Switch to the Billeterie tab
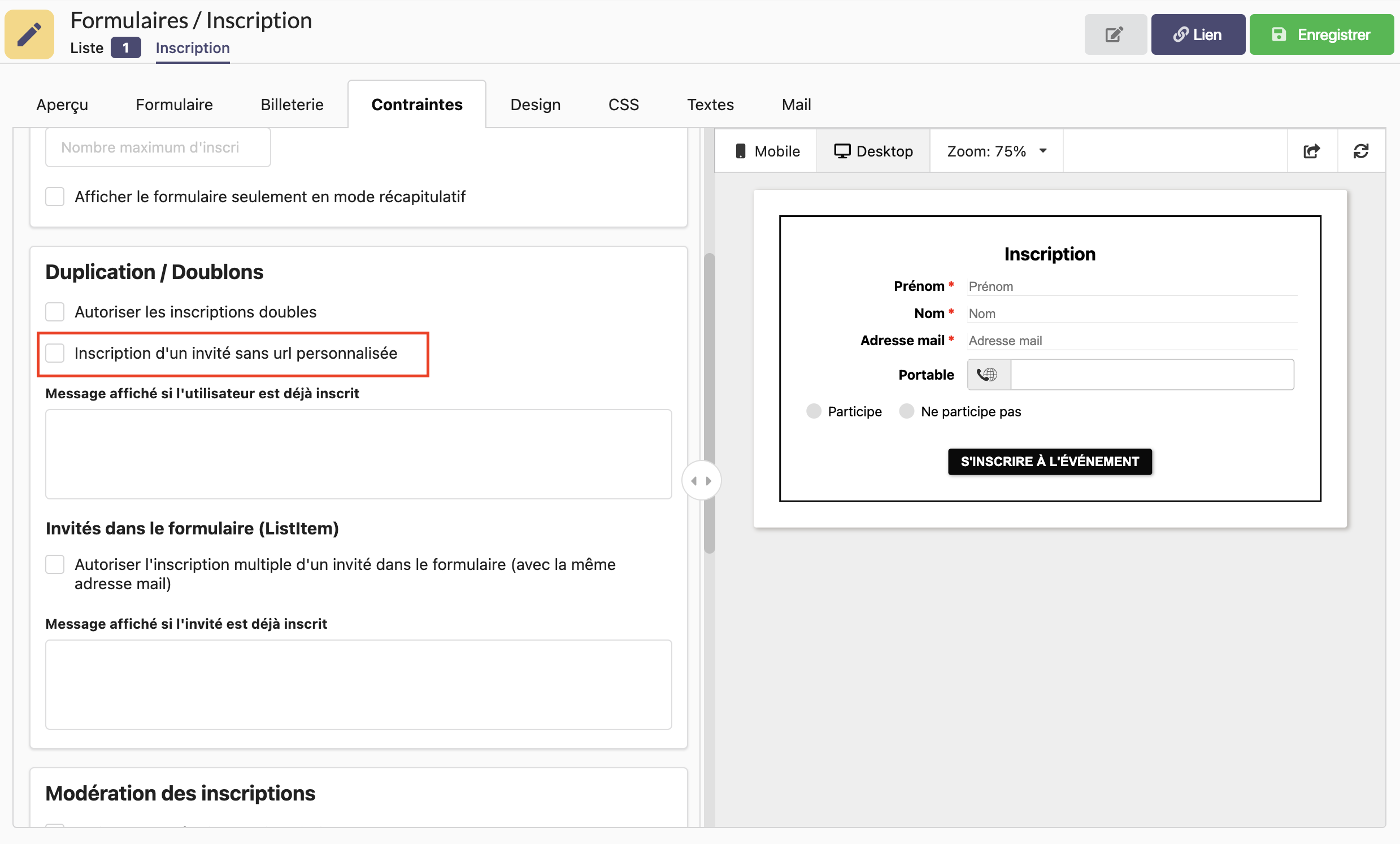Viewport: 1400px width, 844px height. click(292, 105)
